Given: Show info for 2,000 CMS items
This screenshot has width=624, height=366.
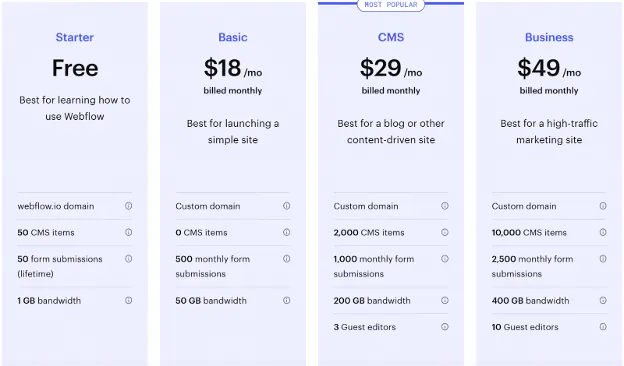Looking at the screenshot, I should [445, 232].
